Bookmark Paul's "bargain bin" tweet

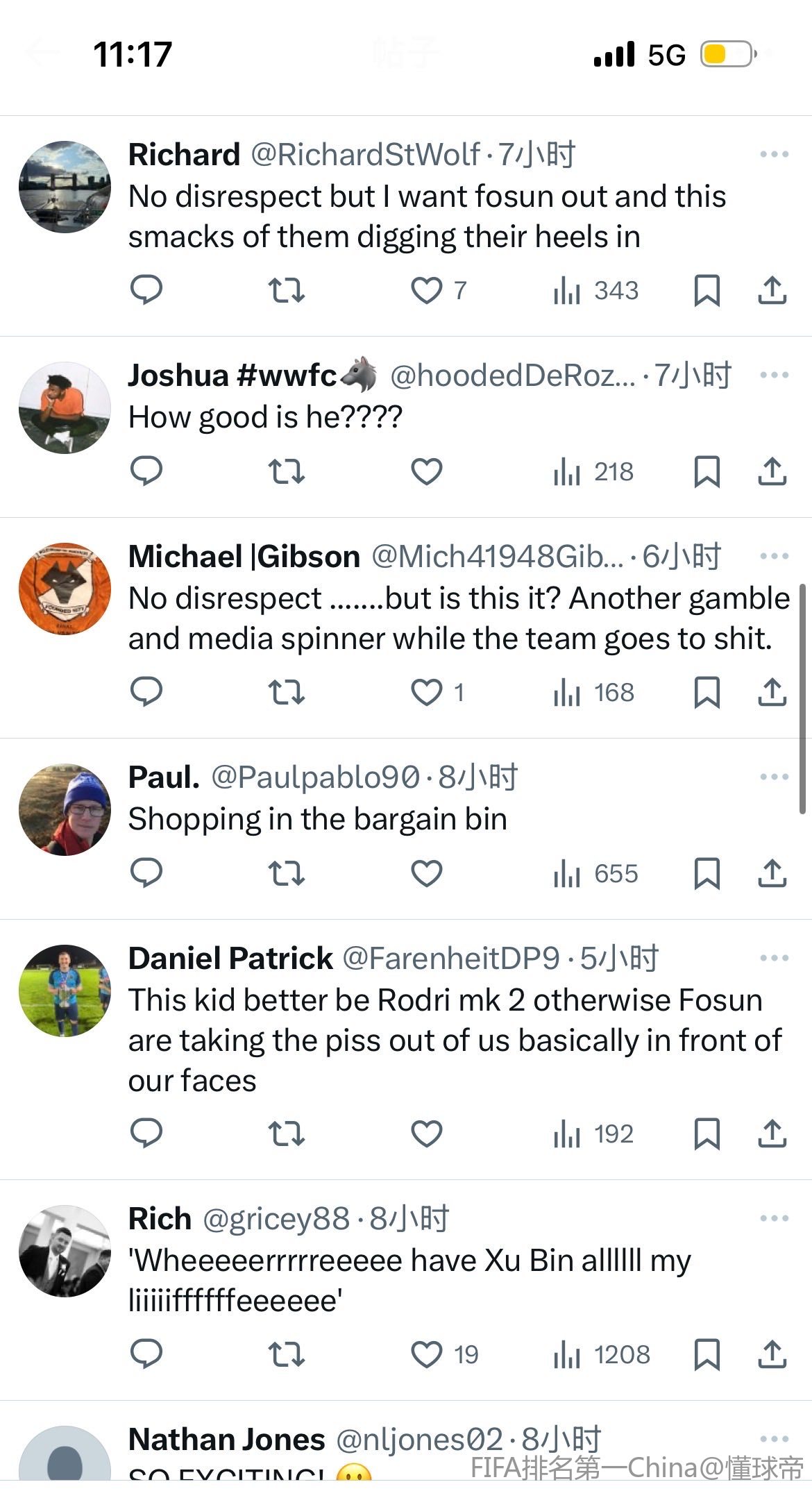707,873
